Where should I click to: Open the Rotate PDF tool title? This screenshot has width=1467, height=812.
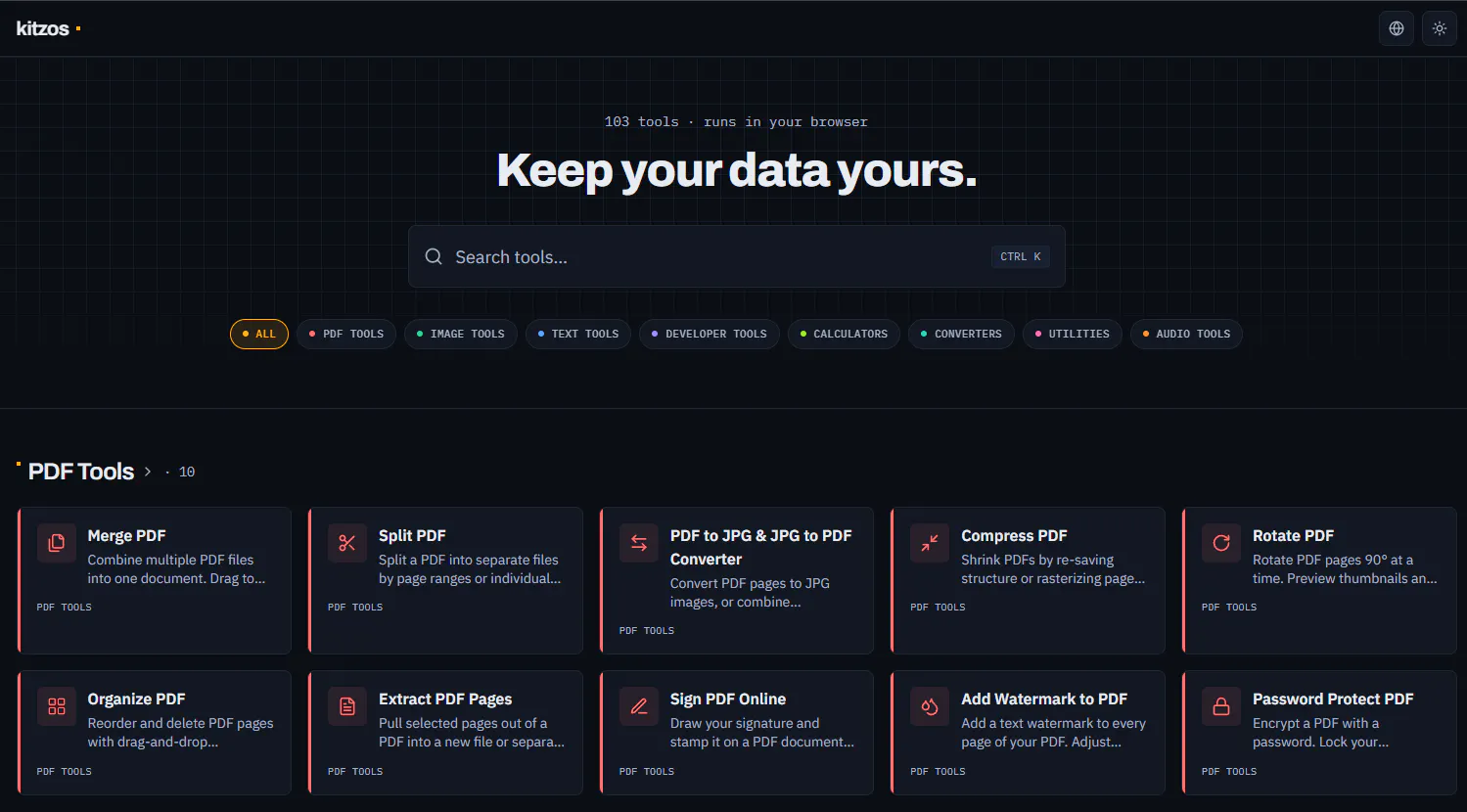pos(1293,536)
